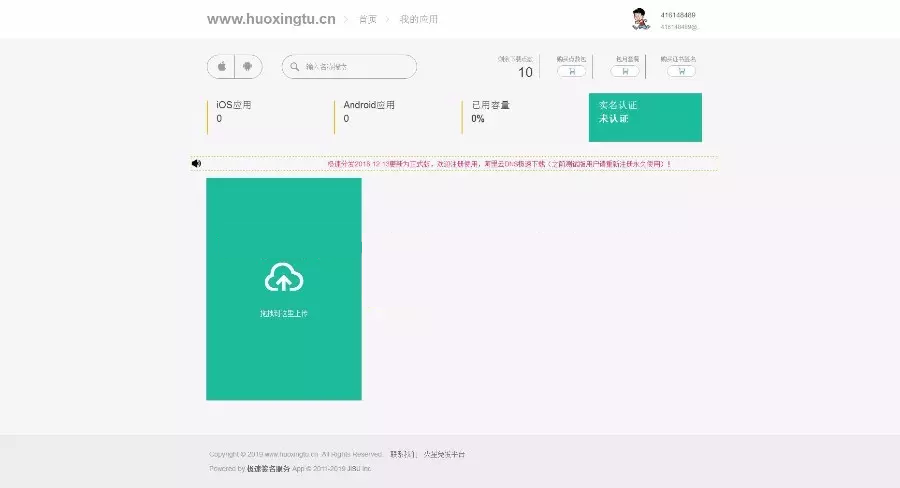Viewport: 900px width, 488px height.
Task: Click the app name search input field
Action: click(349, 67)
